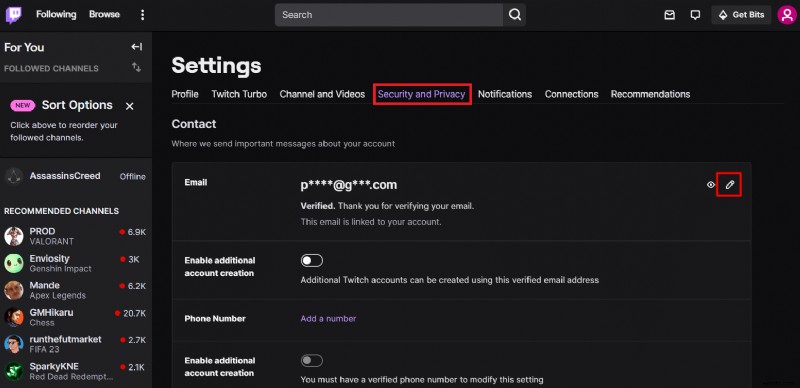Click the Offline status of AssassinsCreed
800x388 pixels.
(133, 177)
